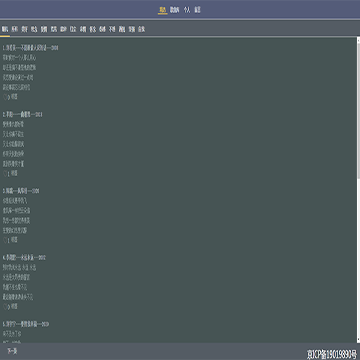The image size is (360, 360).
Task: Open the title of entry 5
Action: point(26,324)
